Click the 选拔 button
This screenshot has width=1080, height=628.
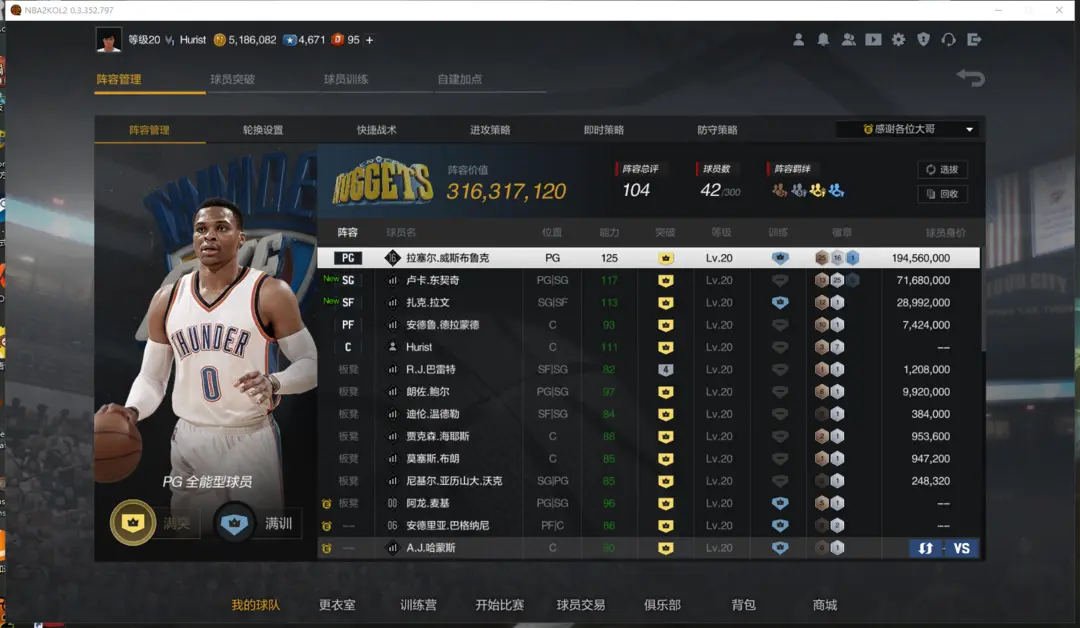click(942, 169)
